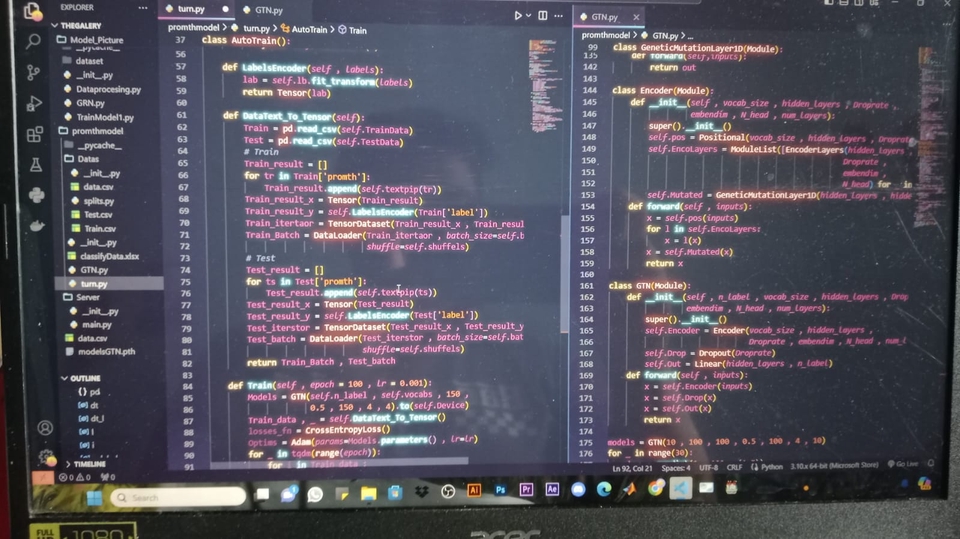Open the notifications bell in status bar

931,464
